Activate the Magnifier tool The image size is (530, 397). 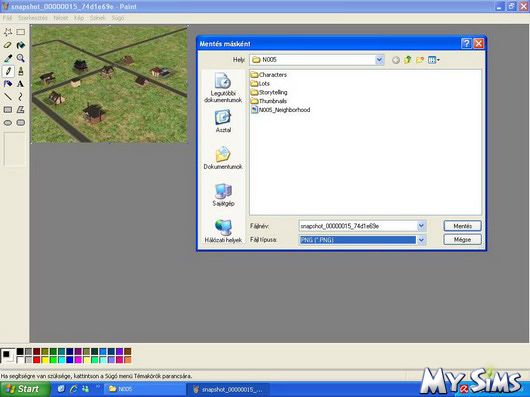pos(21,58)
